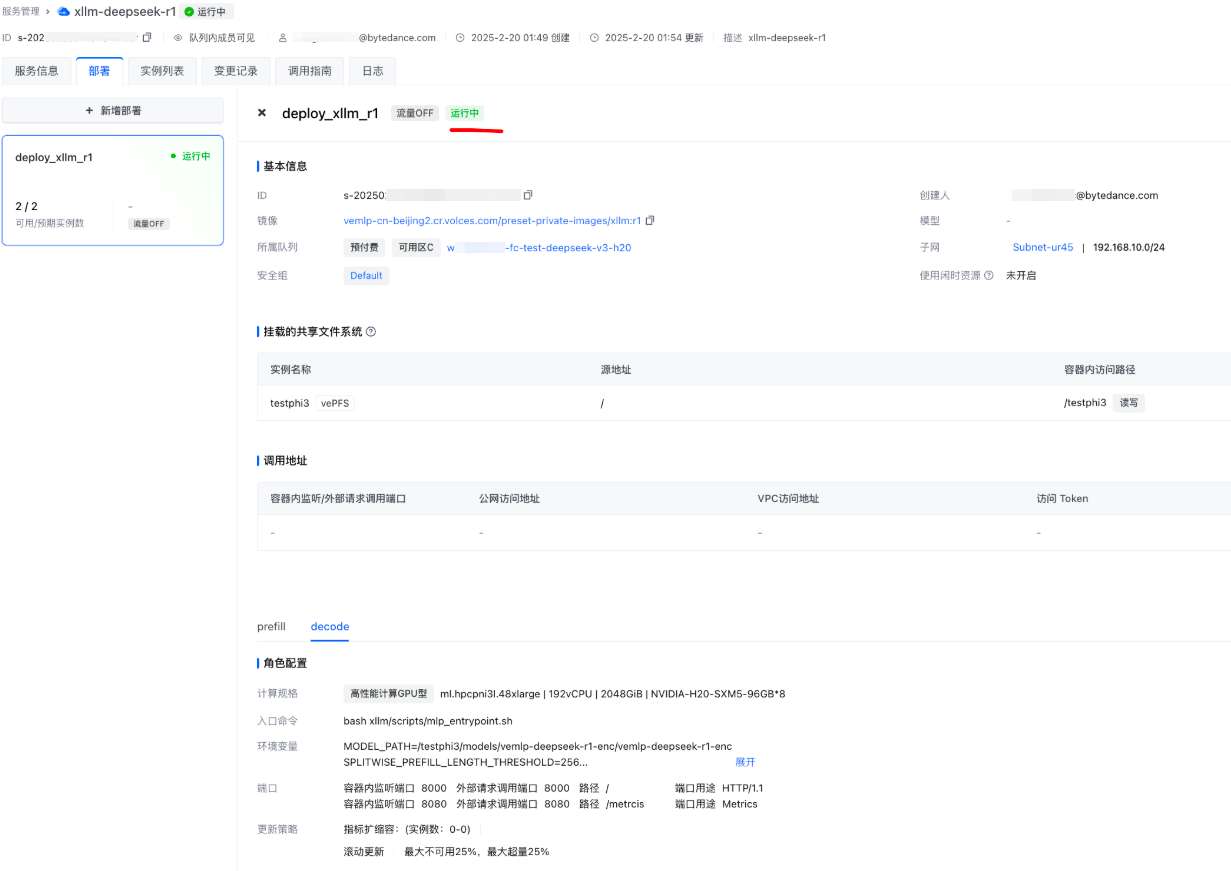Copy the image URL xllm:r1
The height and width of the screenshot is (871, 1231).
(650, 220)
